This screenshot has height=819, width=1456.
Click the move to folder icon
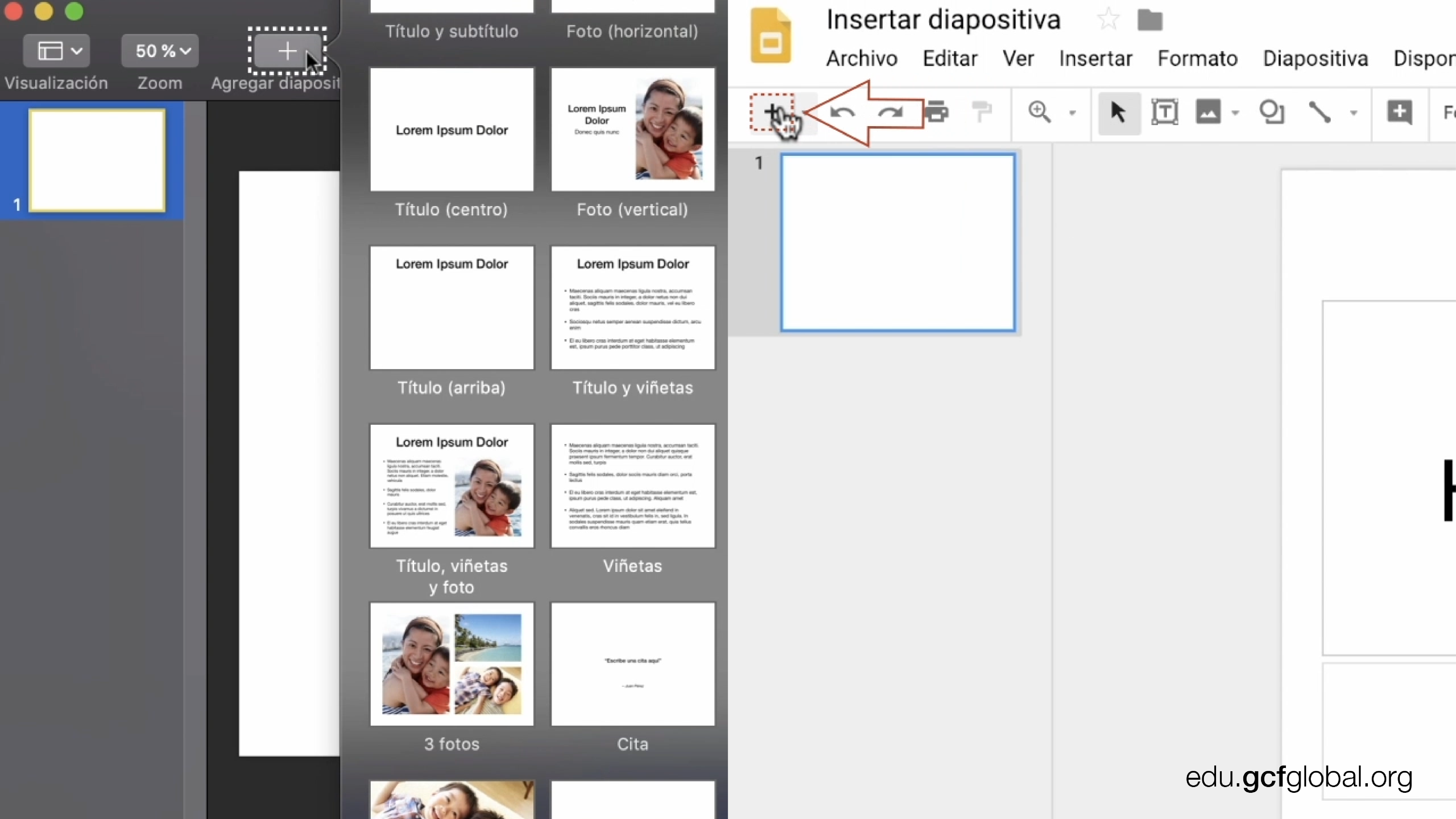click(x=1150, y=20)
